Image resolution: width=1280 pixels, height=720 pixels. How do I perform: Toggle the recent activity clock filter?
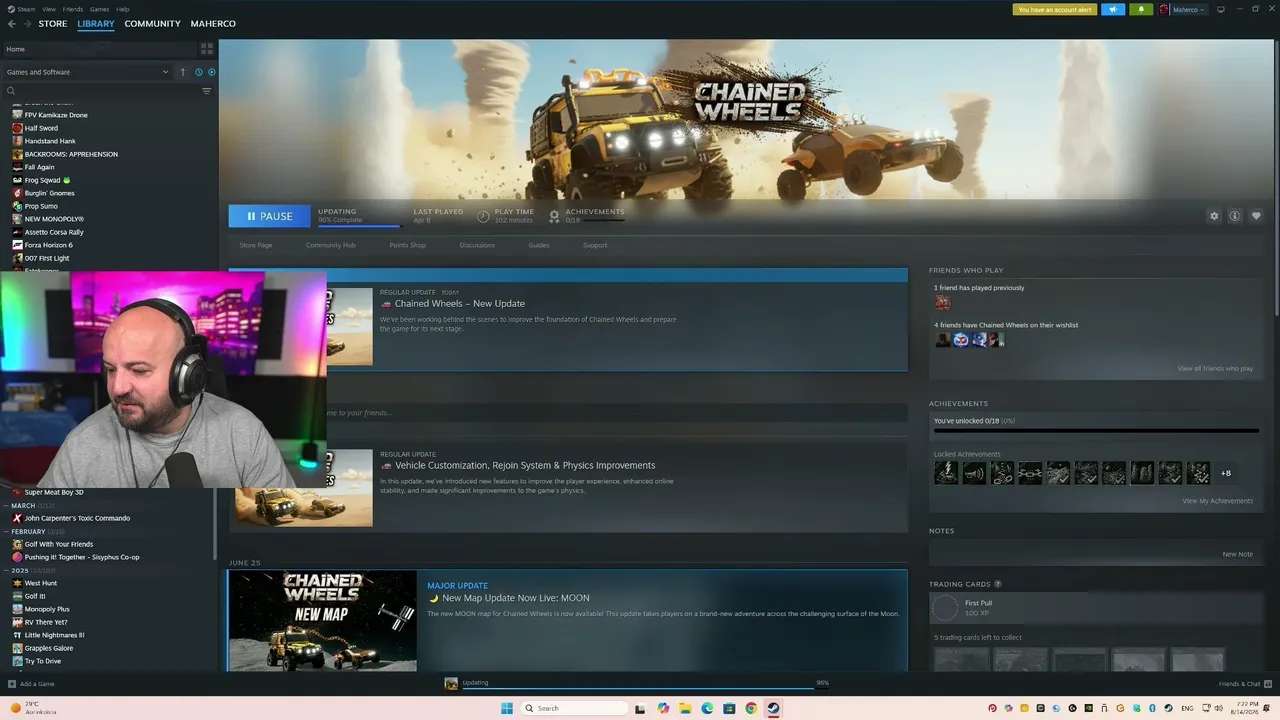tap(199, 72)
